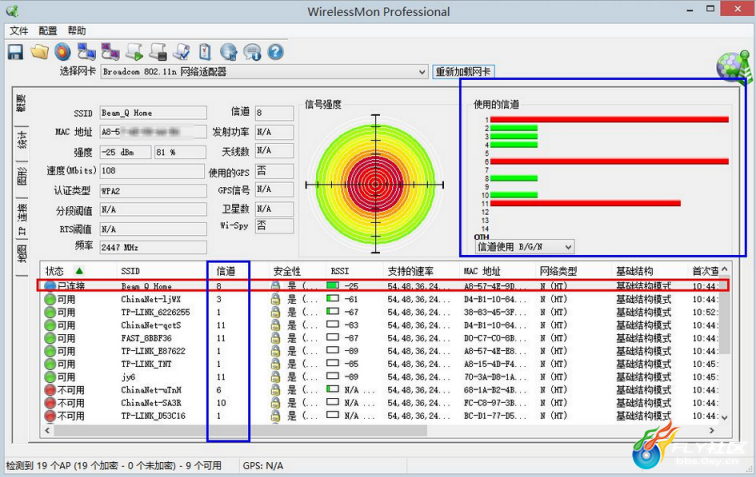
Task: Click the red unavailable icon for ChinaNet-uTnM
Action: (50, 390)
